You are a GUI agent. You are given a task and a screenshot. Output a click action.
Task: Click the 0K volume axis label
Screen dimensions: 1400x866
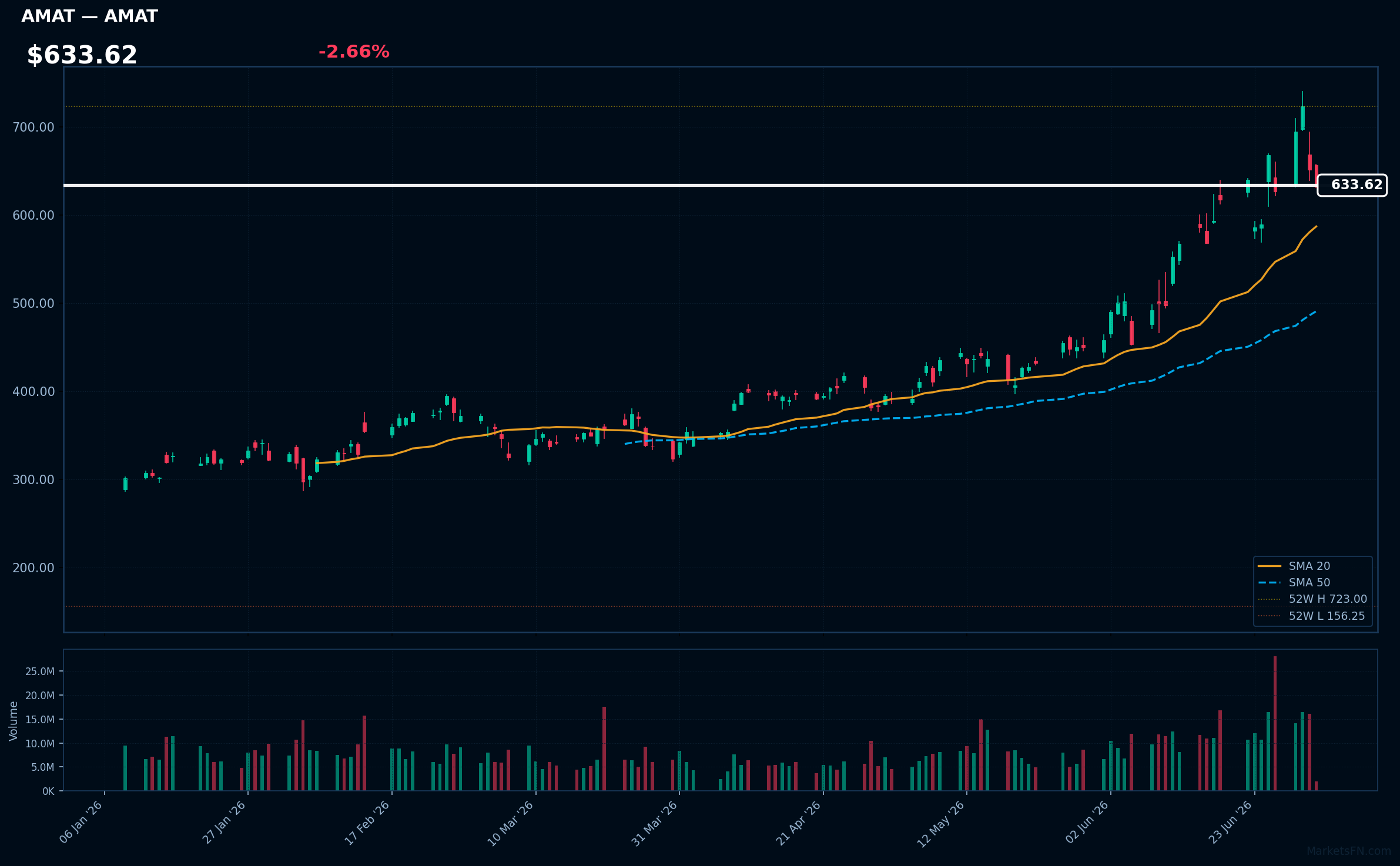click(x=48, y=791)
